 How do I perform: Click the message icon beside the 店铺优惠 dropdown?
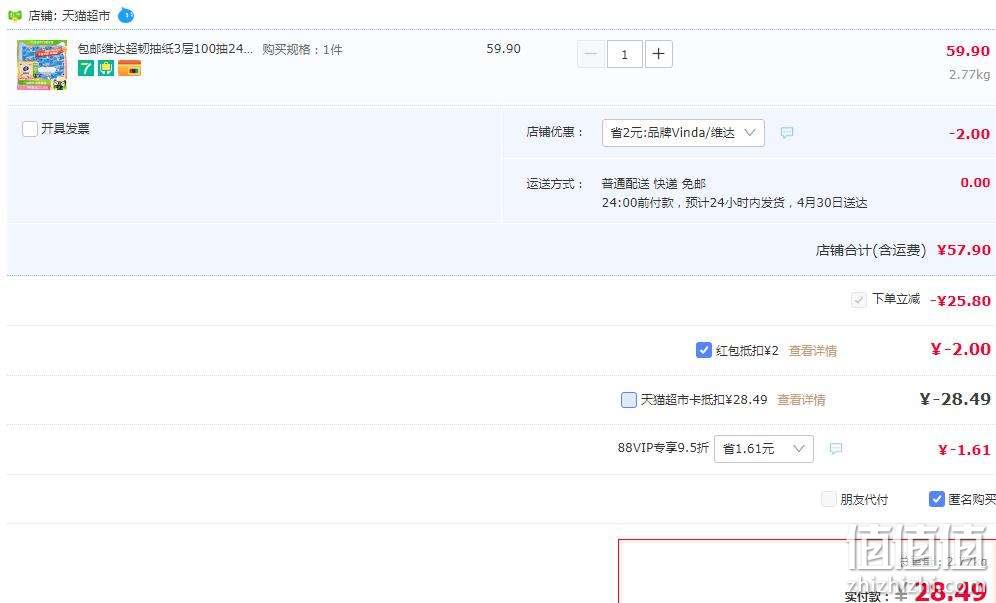tap(787, 133)
